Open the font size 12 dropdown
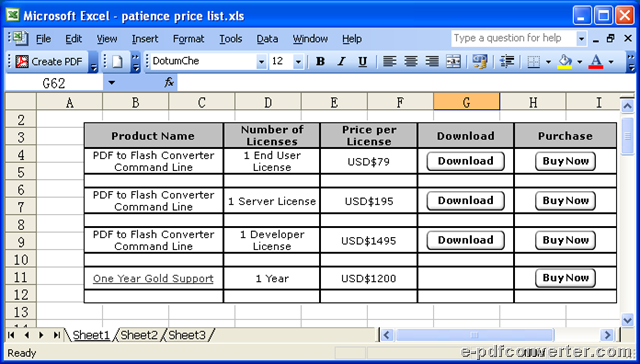 [x=298, y=62]
